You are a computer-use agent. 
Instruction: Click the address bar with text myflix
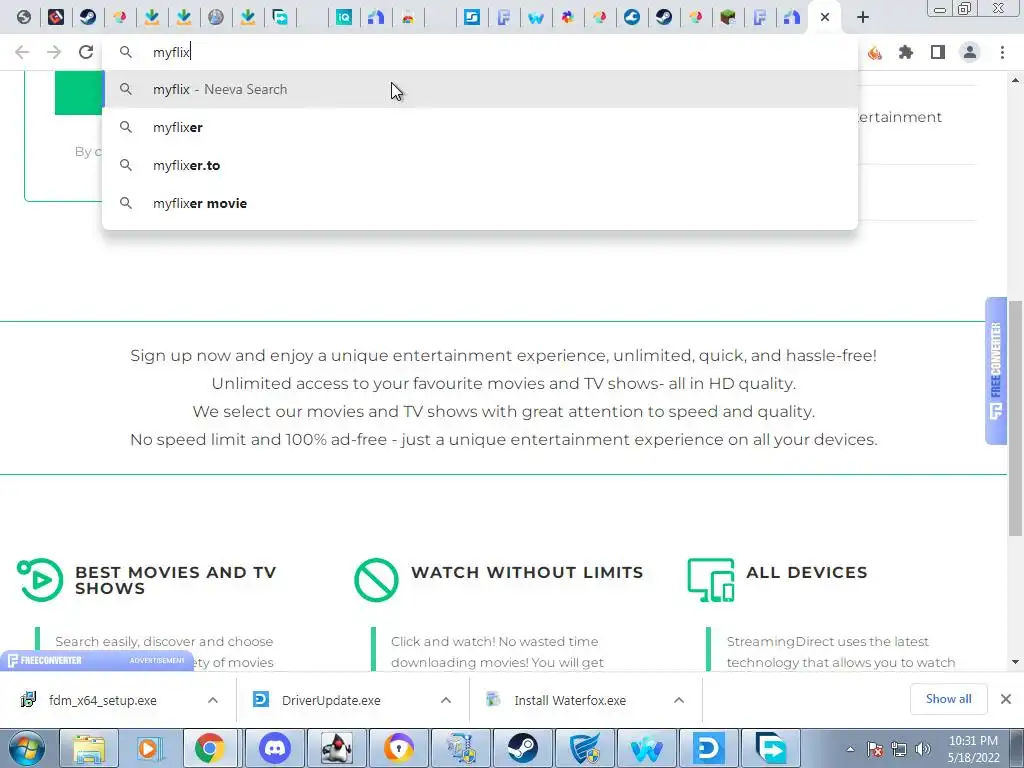[480, 52]
